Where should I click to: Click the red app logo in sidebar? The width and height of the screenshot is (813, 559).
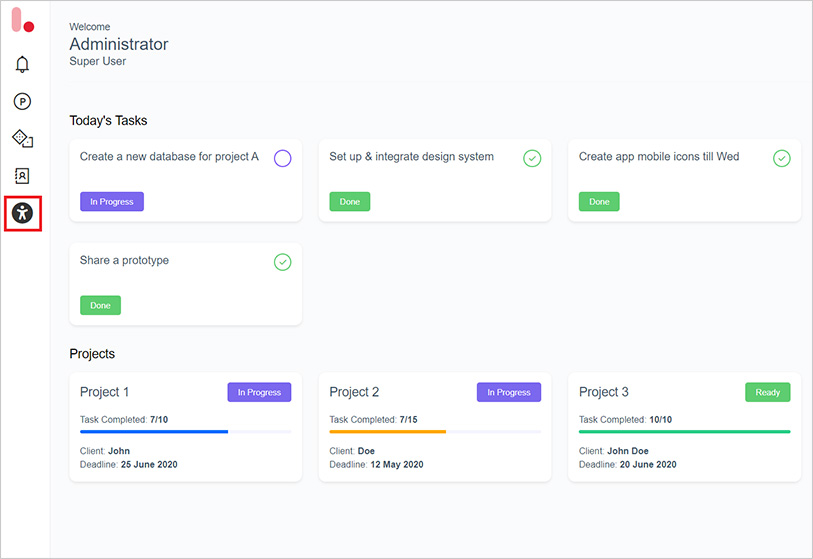(x=22, y=21)
